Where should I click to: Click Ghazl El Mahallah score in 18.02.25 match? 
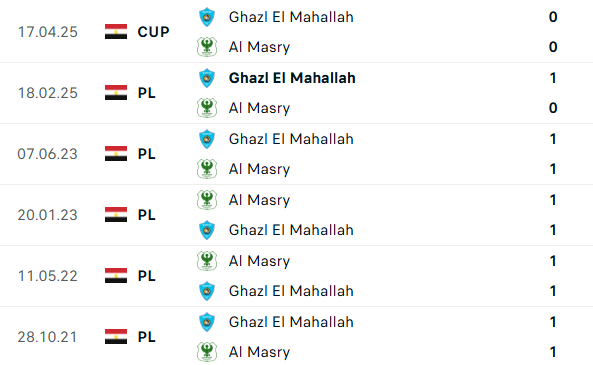553,78
